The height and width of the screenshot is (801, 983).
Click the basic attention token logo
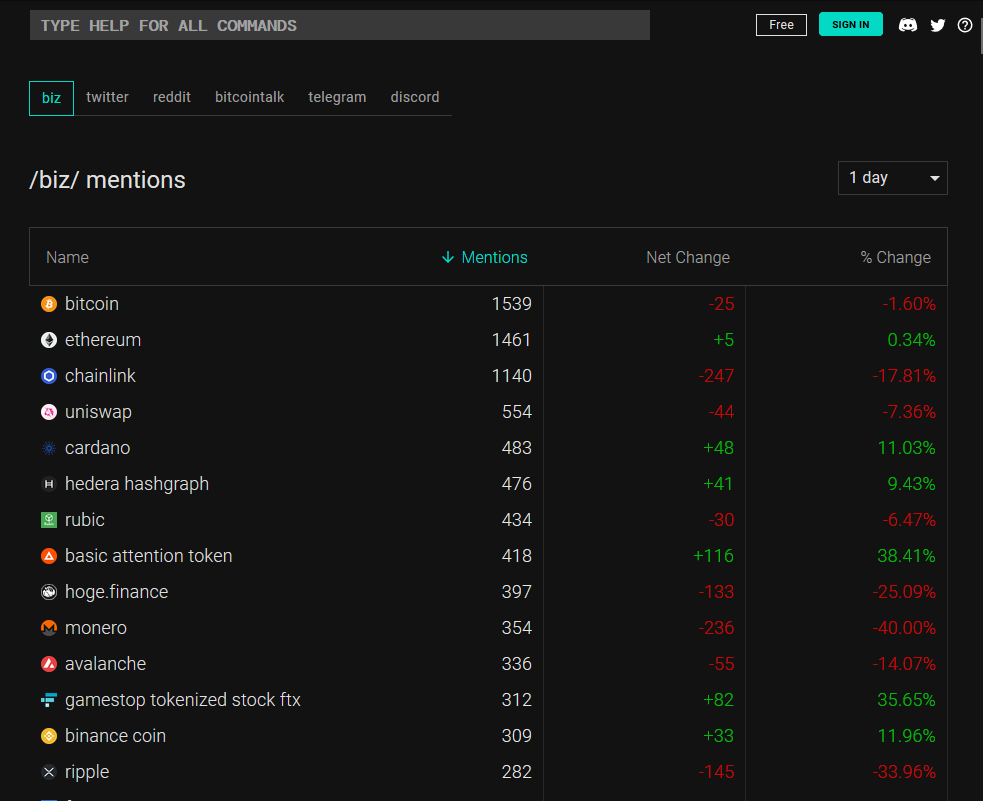pos(49,556)
